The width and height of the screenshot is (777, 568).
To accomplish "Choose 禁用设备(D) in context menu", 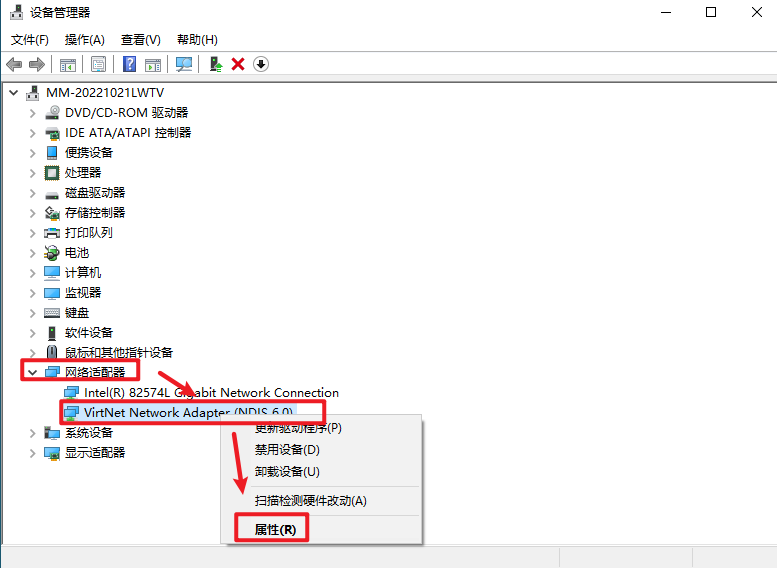I will click(x=287, y=450).
